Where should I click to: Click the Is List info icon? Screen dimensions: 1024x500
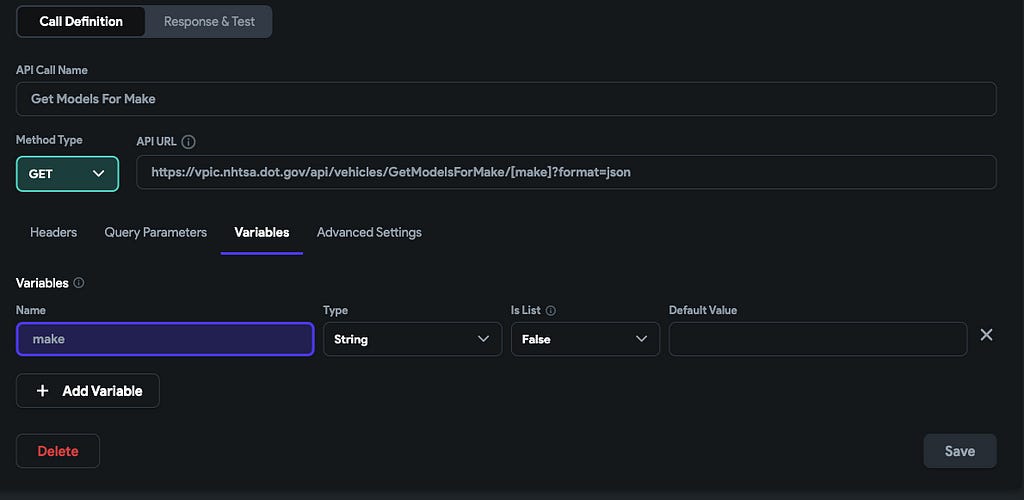click(550, 311)
